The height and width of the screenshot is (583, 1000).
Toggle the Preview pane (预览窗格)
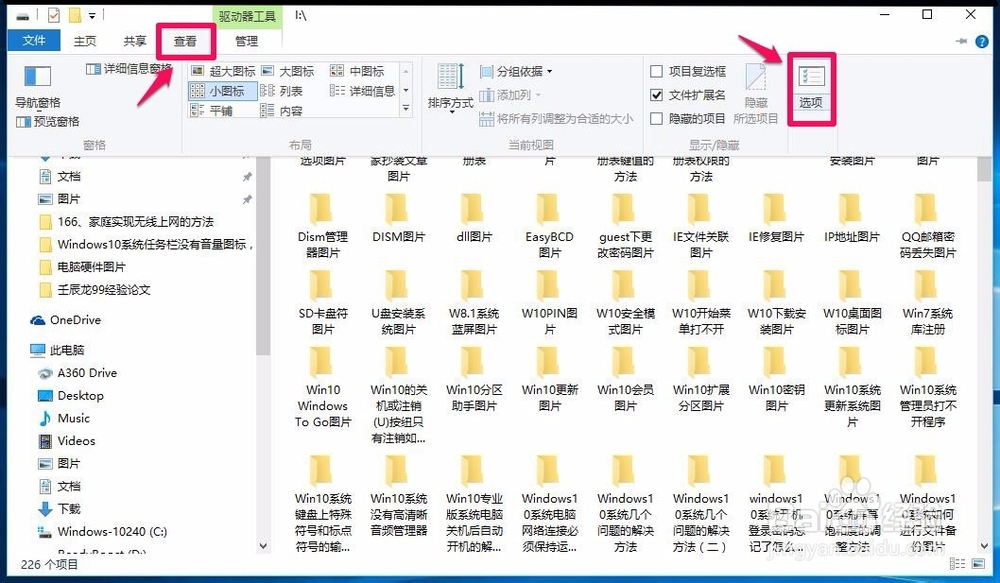coord(48,121)
